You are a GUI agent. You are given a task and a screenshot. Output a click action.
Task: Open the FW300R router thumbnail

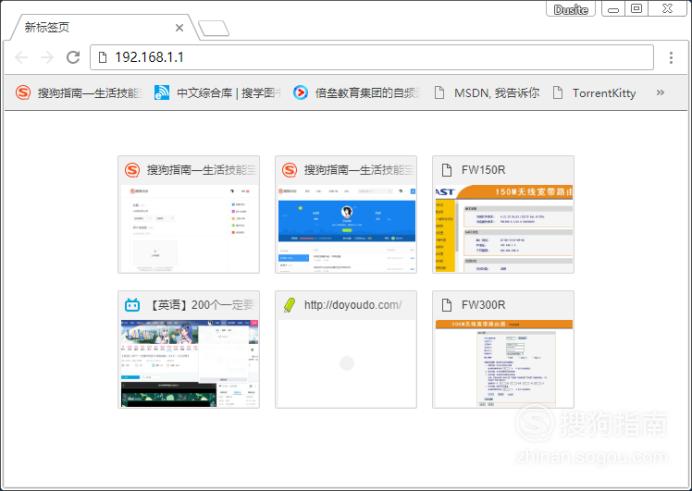(503, 349)
